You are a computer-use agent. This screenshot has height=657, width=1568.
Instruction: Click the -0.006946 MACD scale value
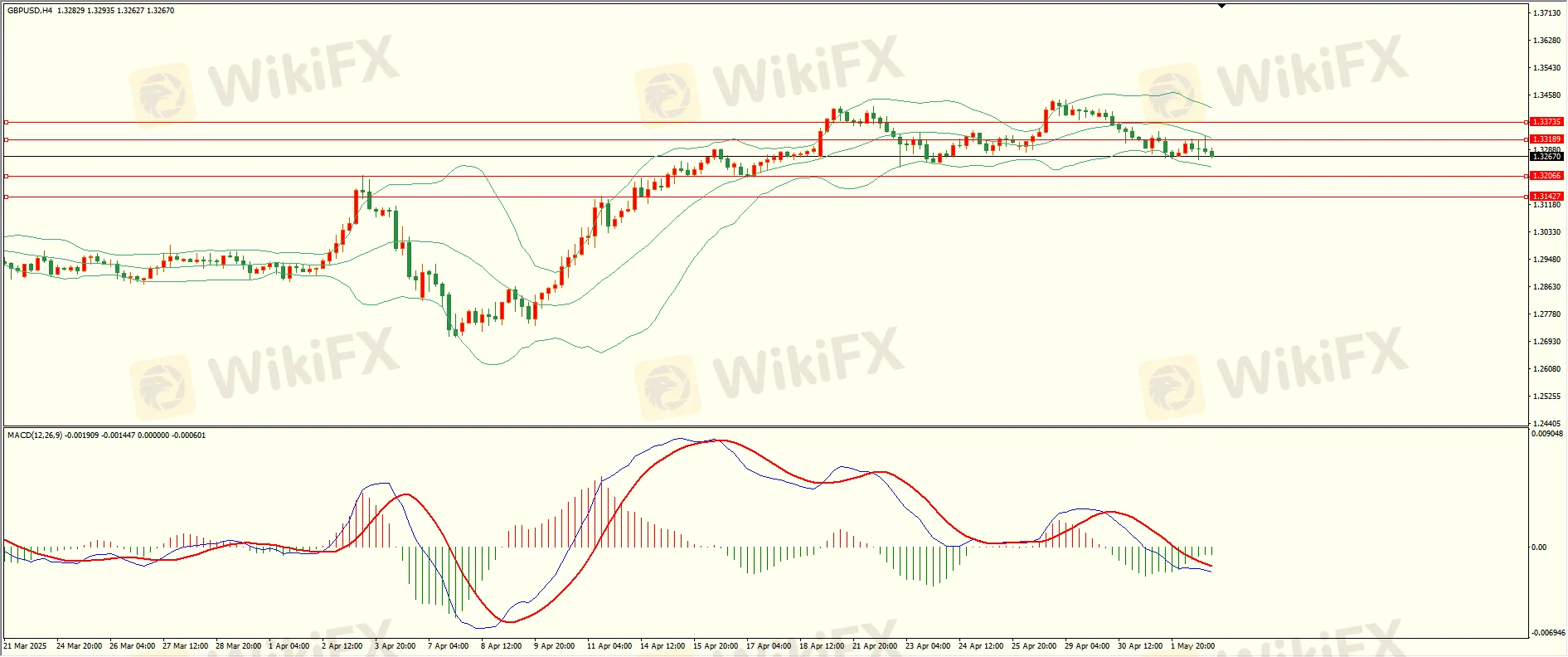pyautogui.click(x=1547, y=633)
